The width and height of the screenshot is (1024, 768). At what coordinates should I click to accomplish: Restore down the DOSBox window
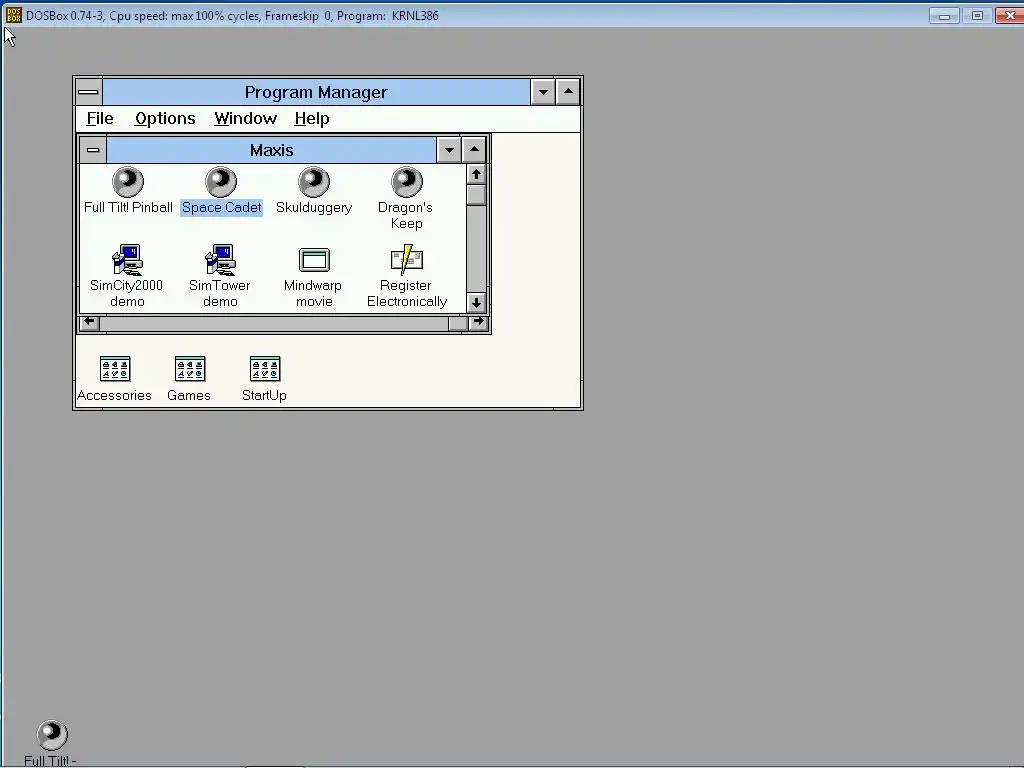pos(977,16)
